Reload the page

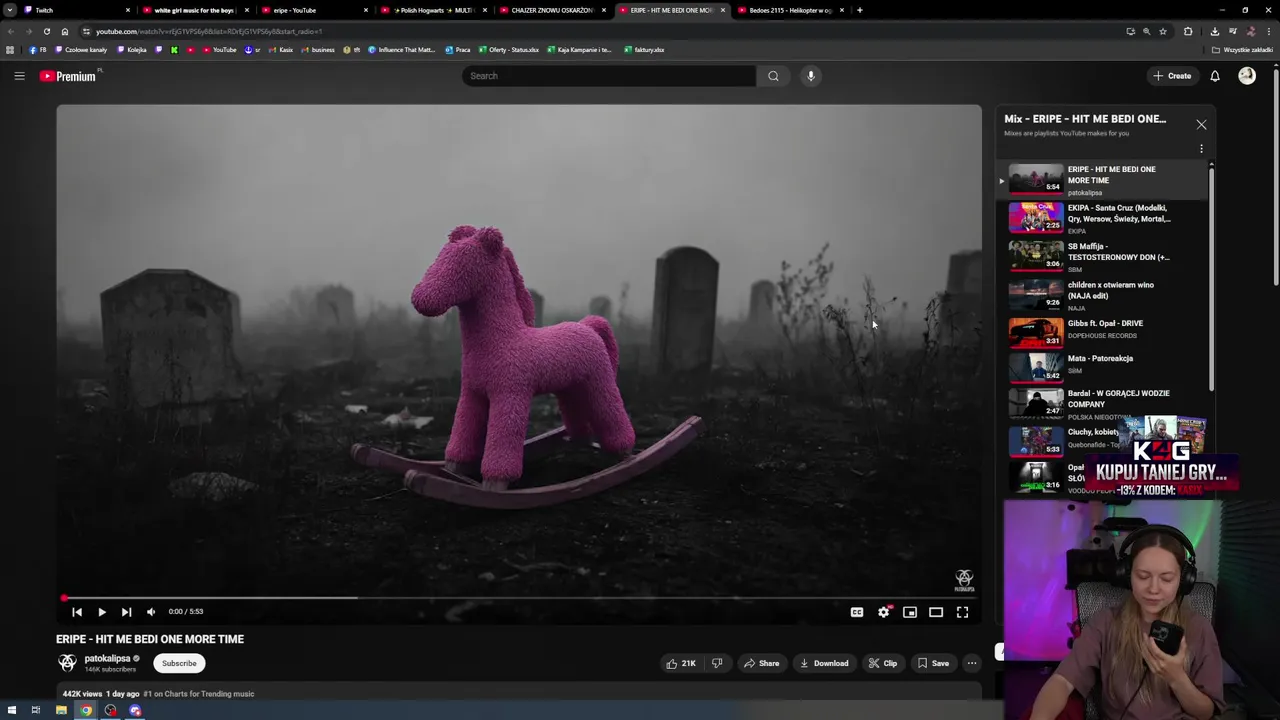[x=47, y=31]
